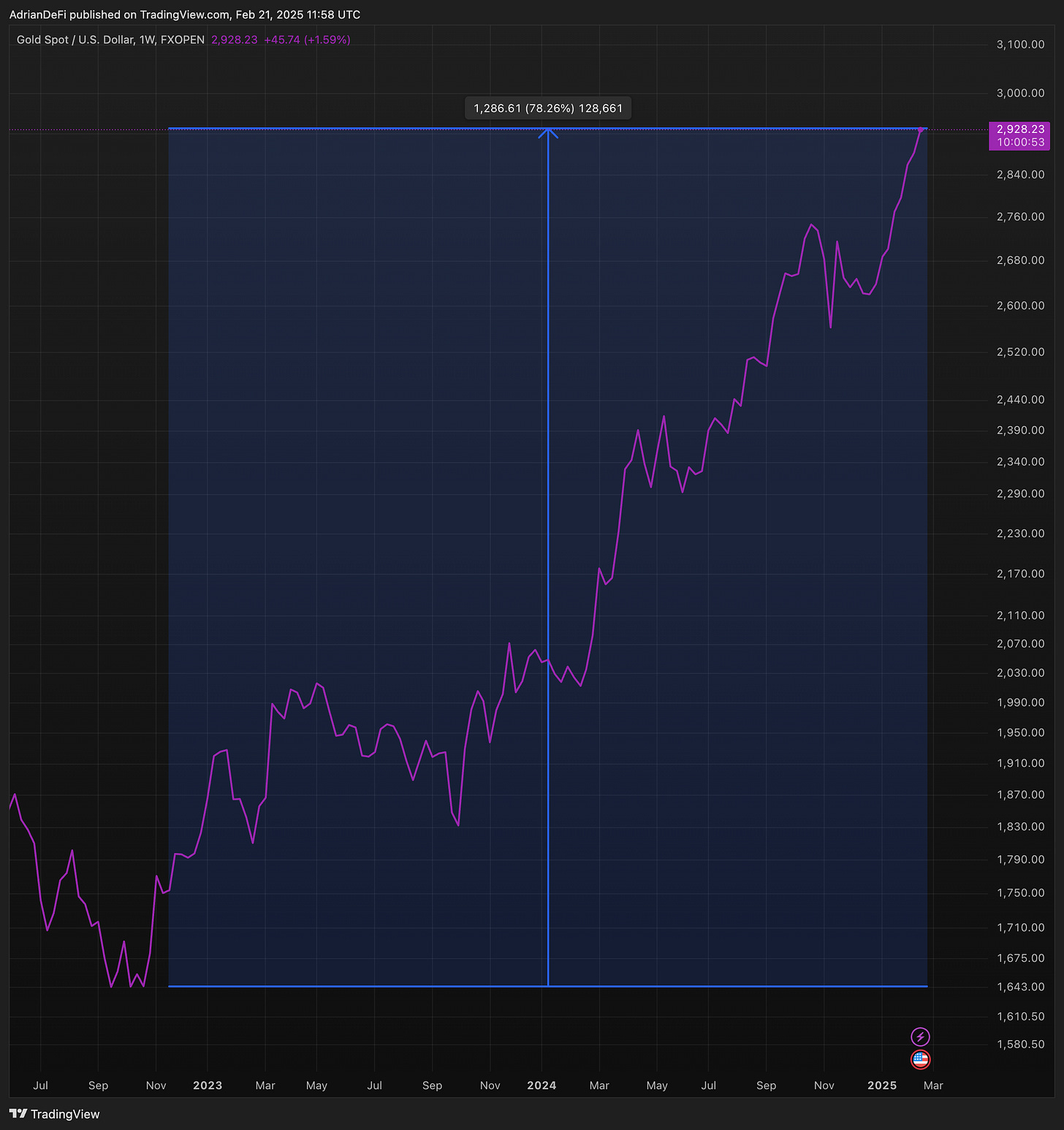Click the 2023 label on time axis
This screenshot has width=1064, height=1130.
click(x=208, y=1085)
